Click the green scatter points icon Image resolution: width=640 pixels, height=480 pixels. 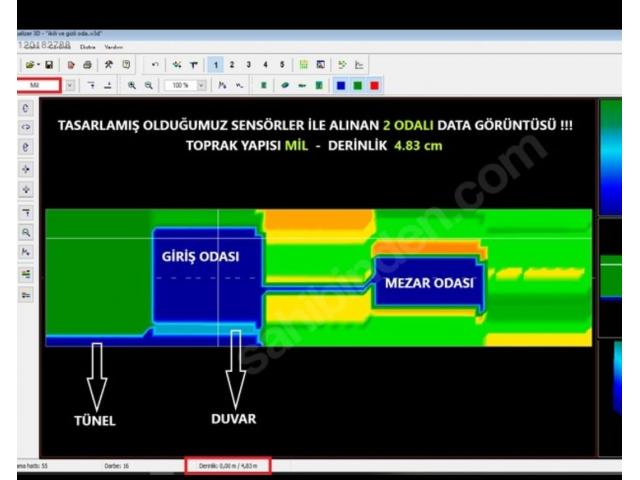pyautogui.click(x=342, y=64)
